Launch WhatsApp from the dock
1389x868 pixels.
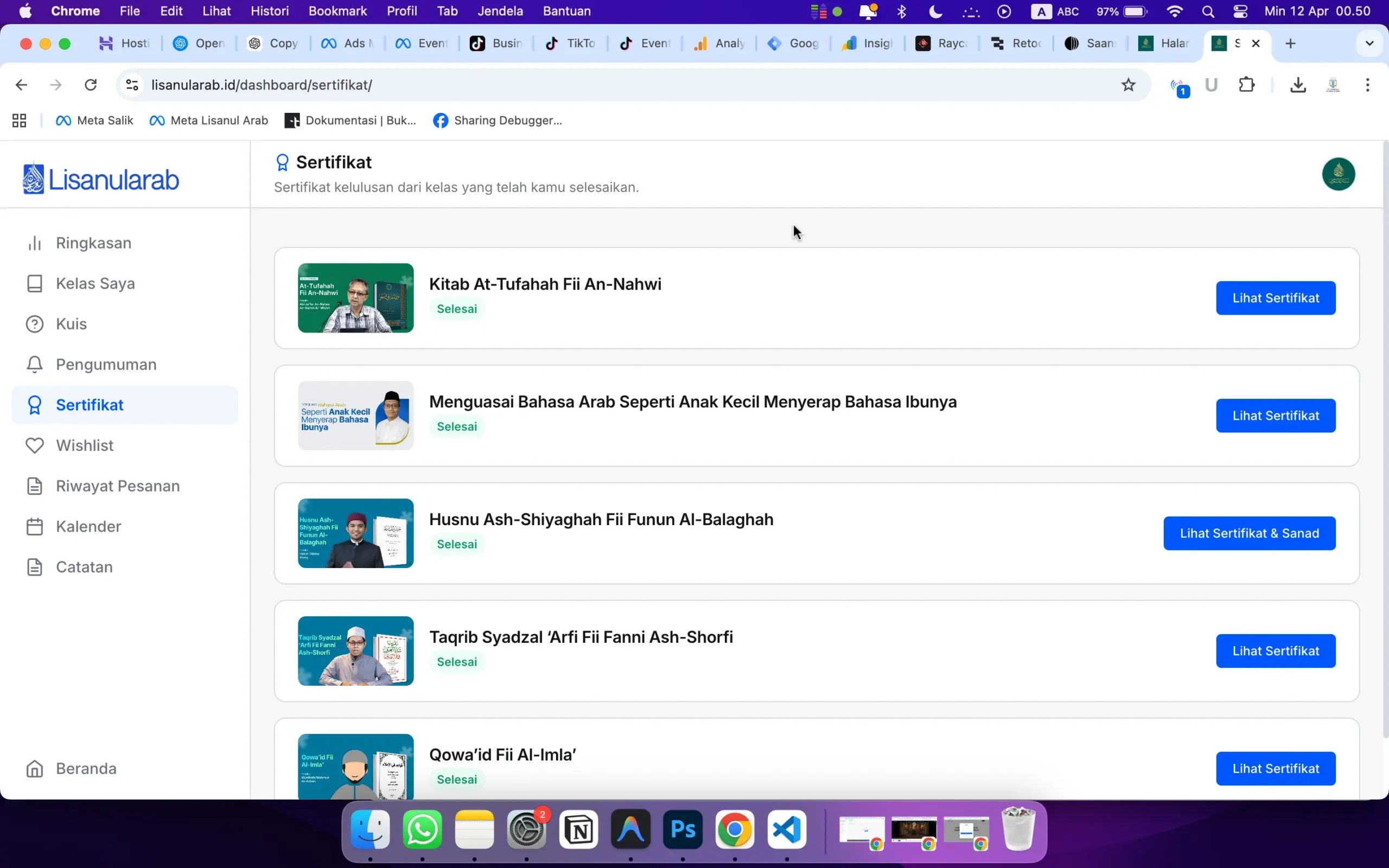(422, 829)
